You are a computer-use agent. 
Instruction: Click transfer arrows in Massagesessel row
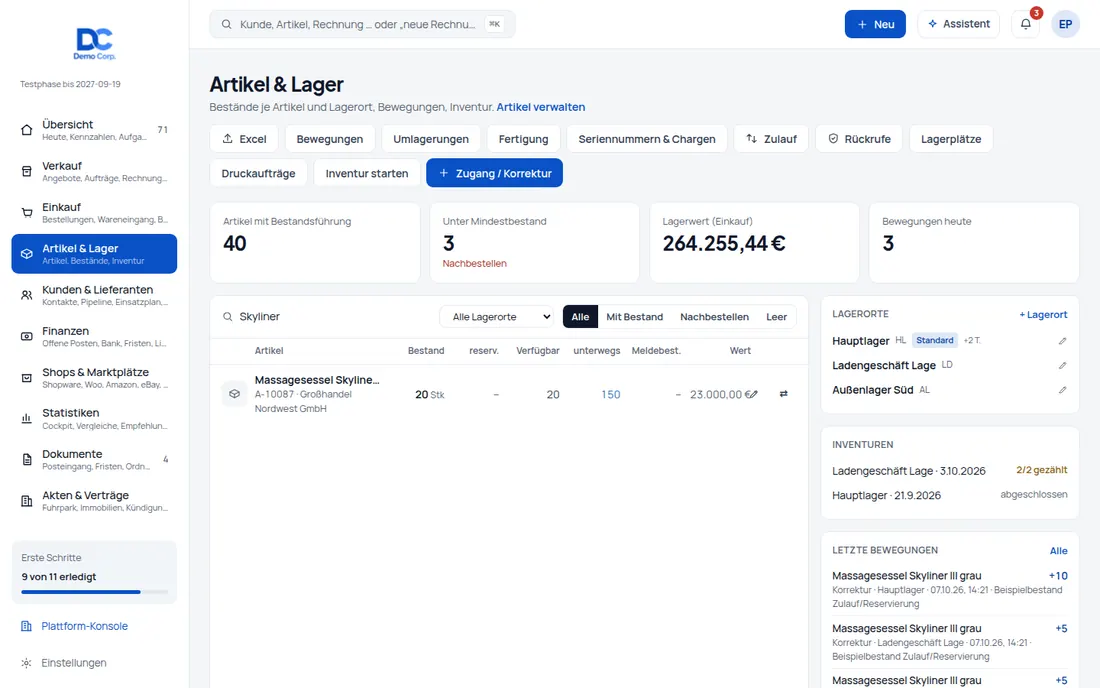click(784, 394)
